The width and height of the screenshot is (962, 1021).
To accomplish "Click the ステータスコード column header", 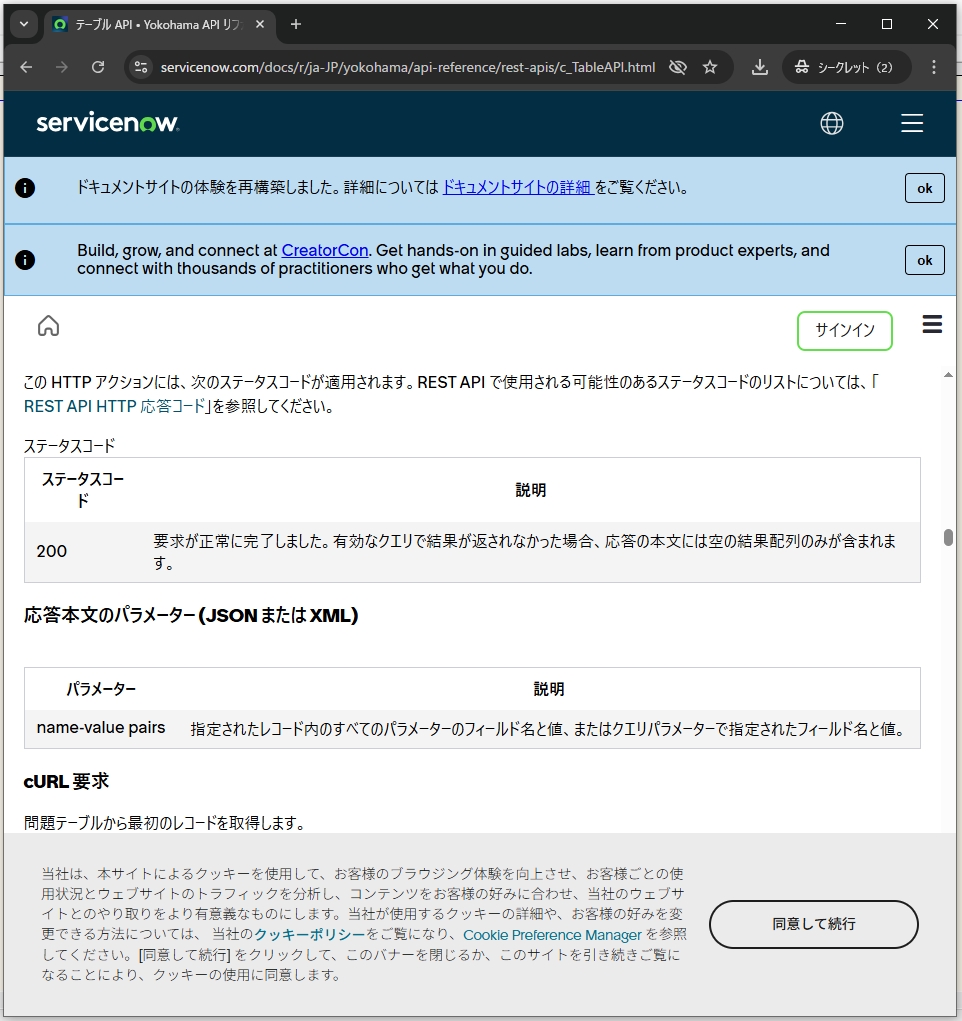I will point(83,490).
